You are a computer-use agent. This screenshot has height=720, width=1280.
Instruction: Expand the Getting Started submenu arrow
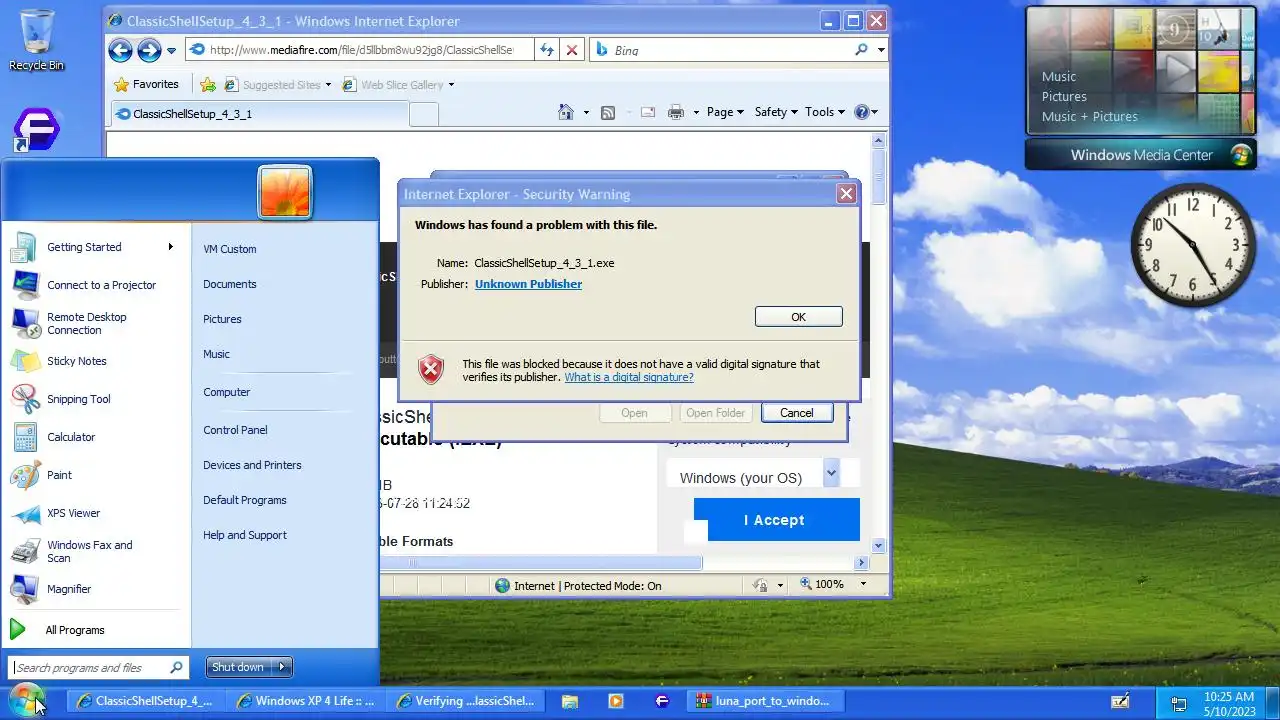coord(170,247)
